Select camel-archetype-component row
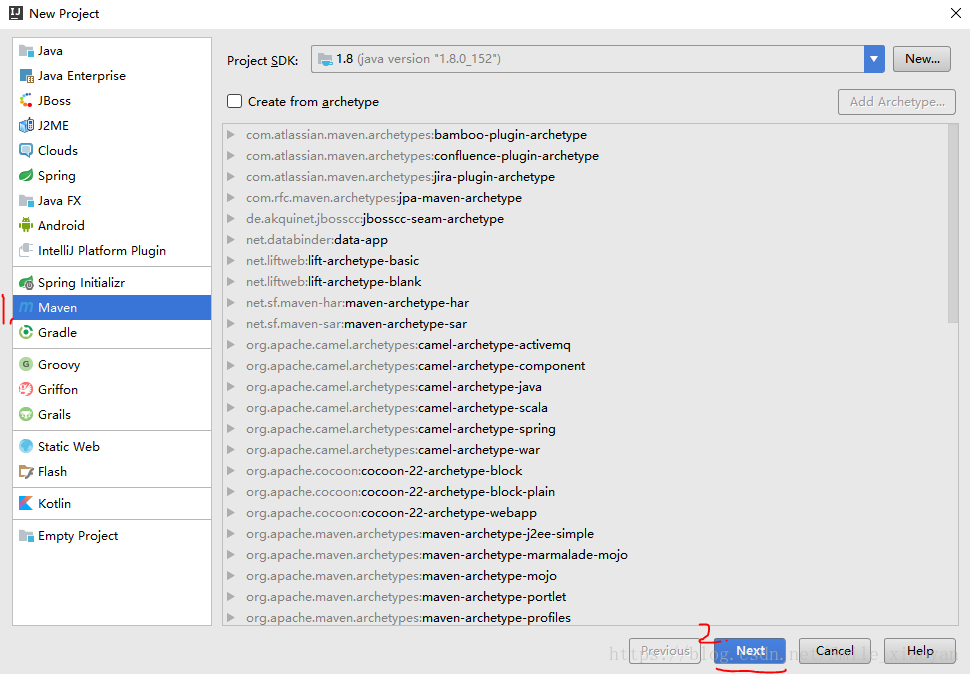 coord(585,365)
